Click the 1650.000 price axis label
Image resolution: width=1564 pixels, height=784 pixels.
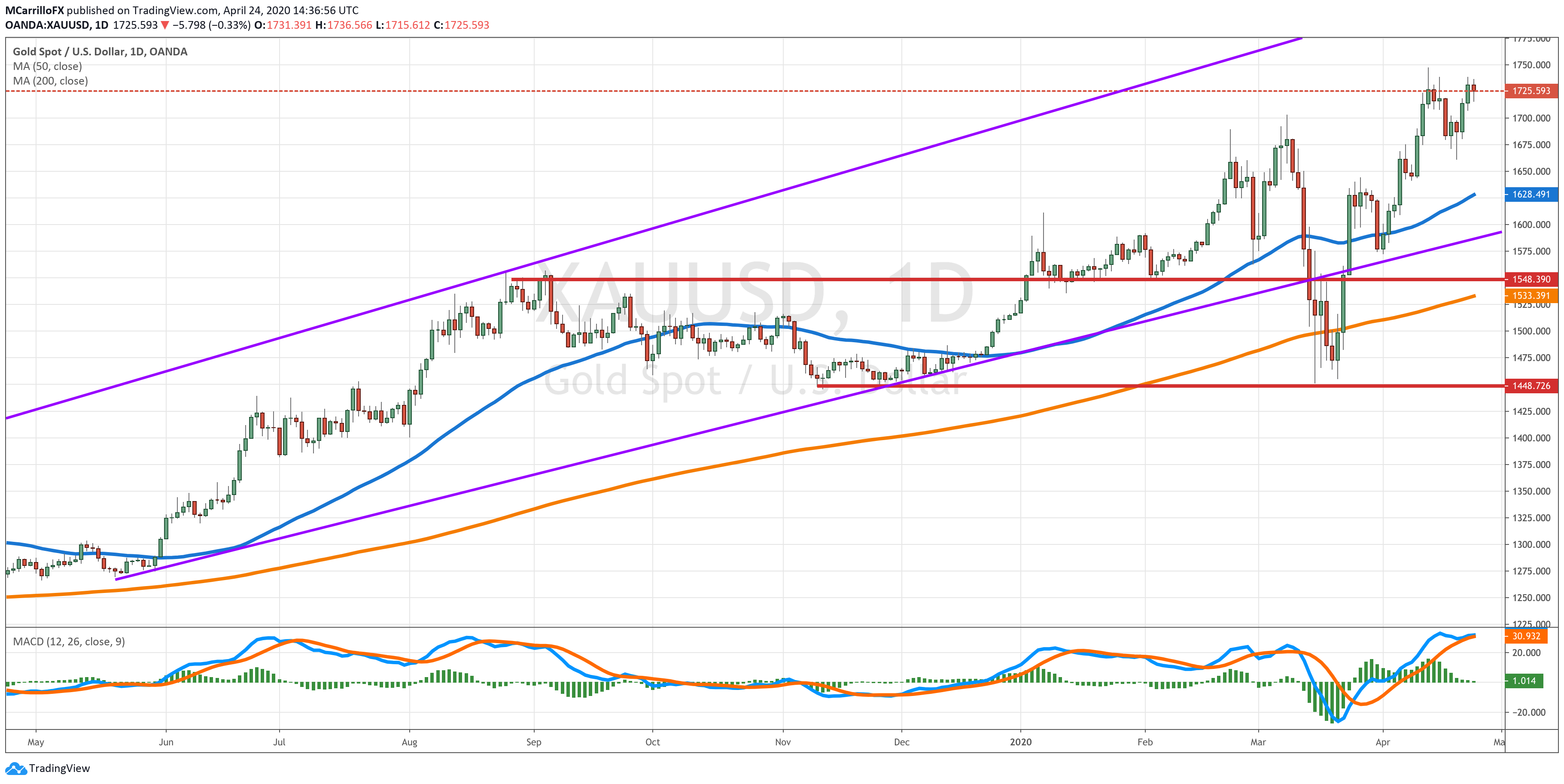coord(1531,172)
